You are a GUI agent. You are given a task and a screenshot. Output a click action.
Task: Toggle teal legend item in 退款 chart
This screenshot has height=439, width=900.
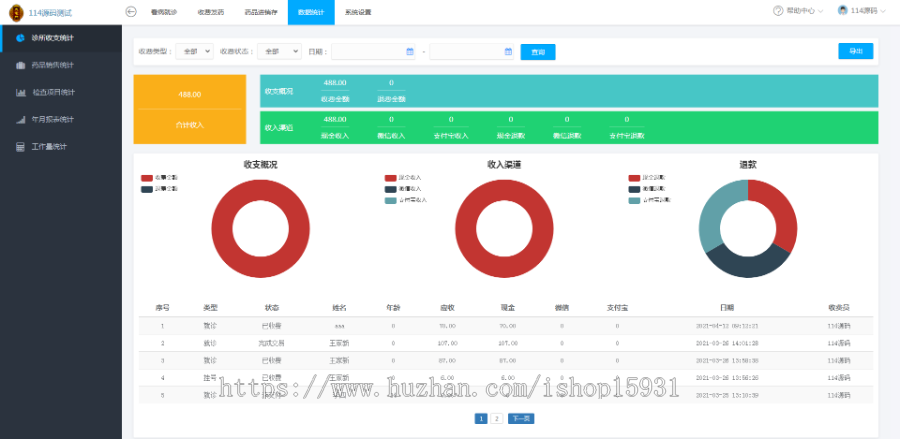(x=634, y=200)
